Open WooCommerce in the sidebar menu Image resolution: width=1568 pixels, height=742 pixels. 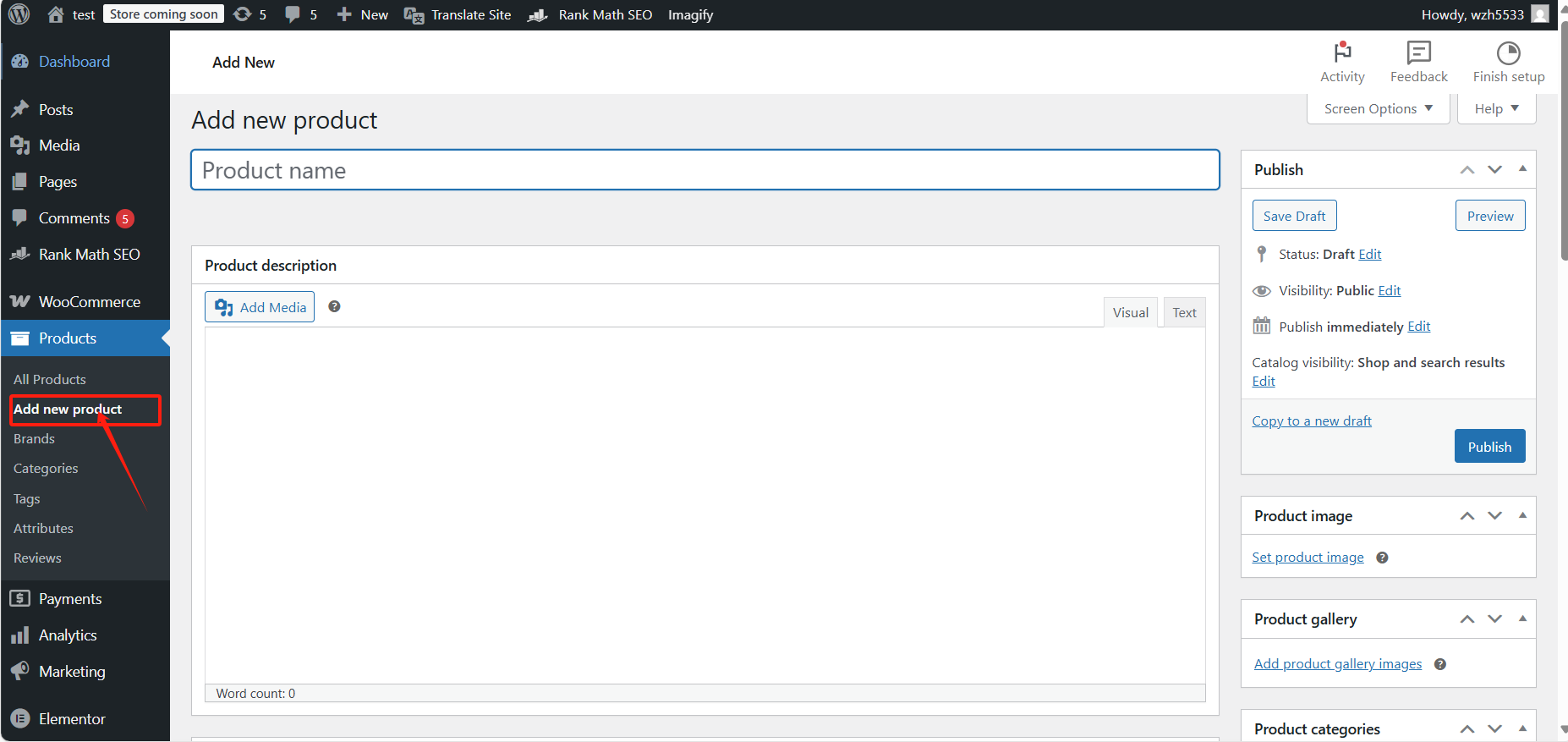[x=89, y=302]
